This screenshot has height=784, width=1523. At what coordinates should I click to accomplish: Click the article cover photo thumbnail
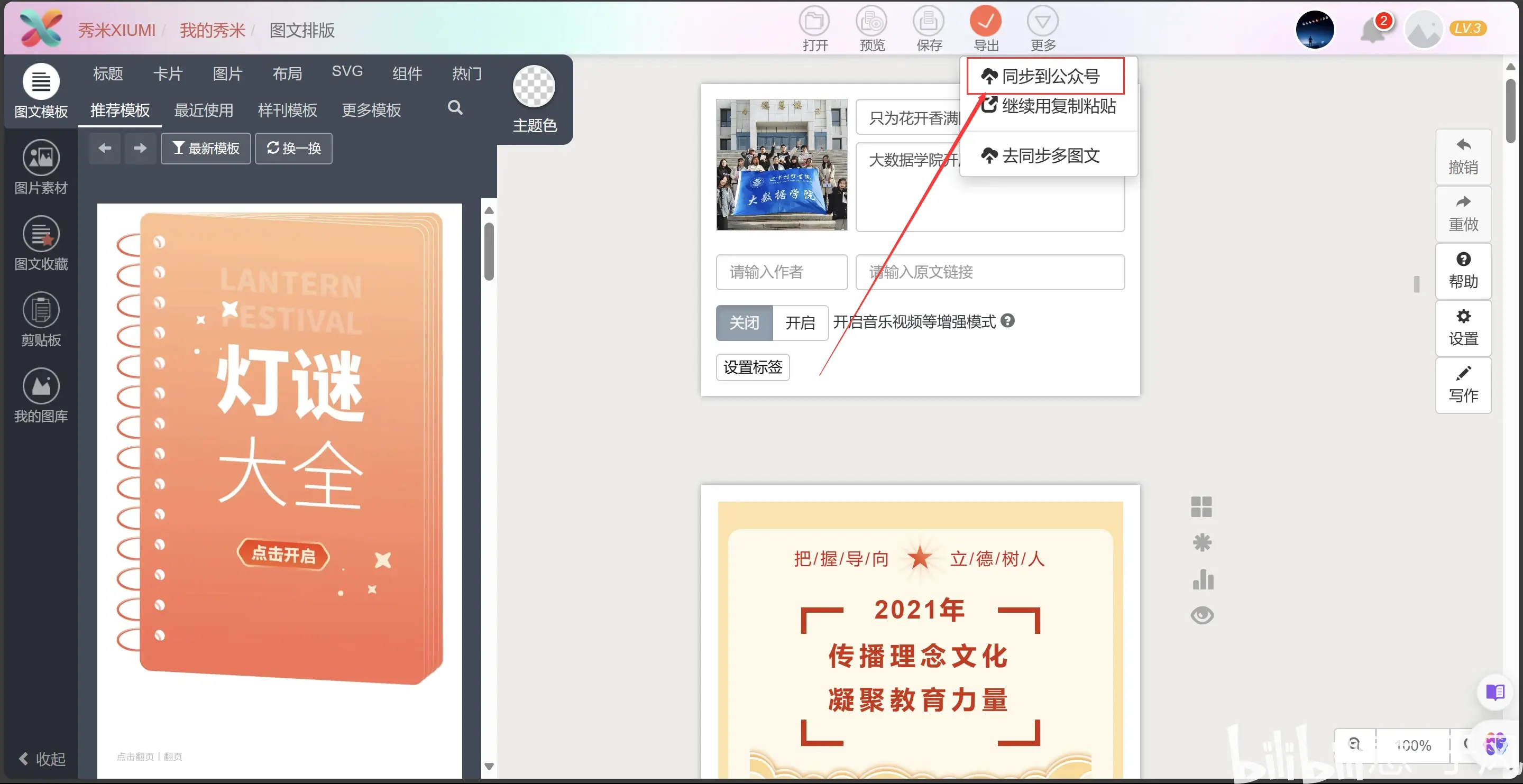782,164
